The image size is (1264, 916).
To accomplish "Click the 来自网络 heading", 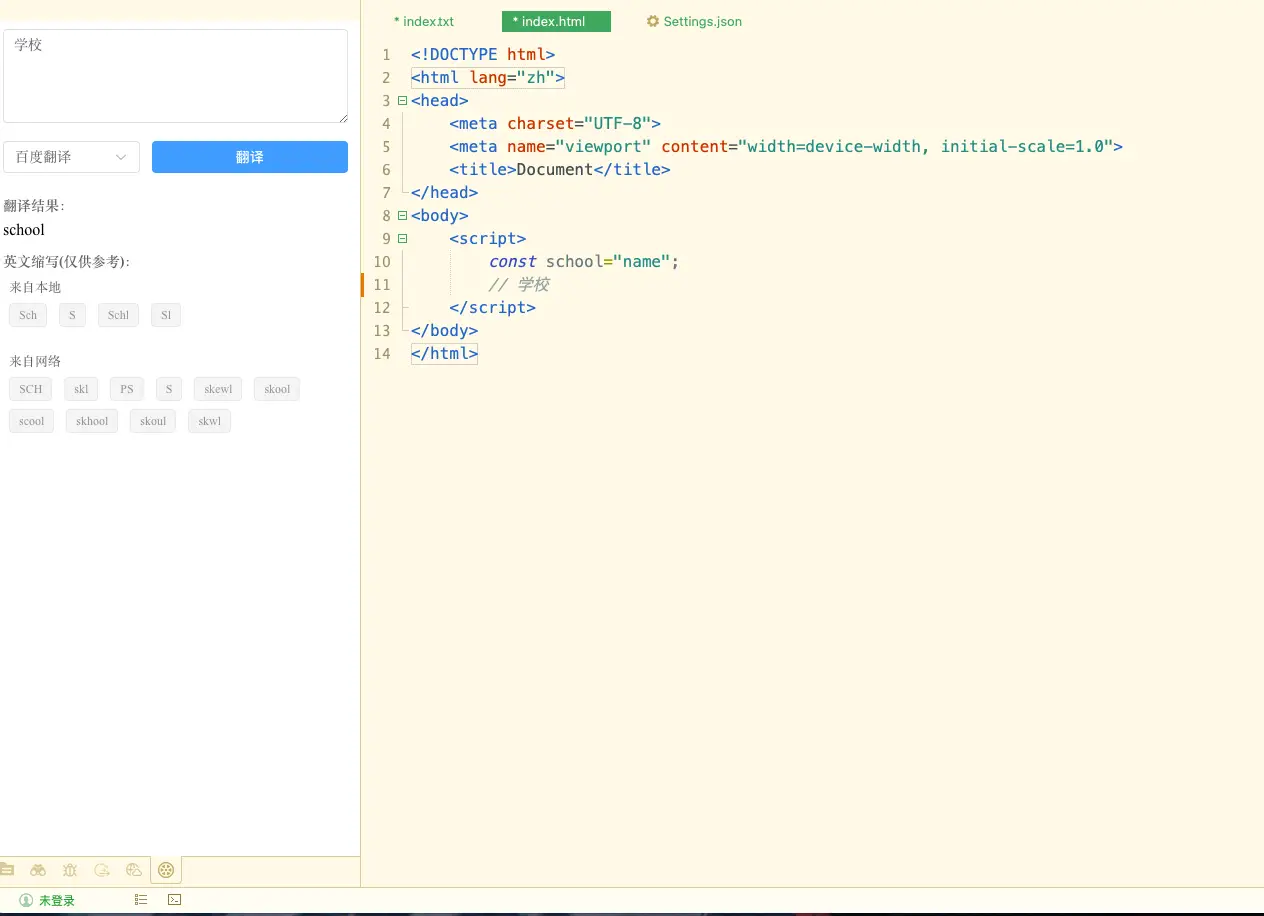I will point(35,361).
